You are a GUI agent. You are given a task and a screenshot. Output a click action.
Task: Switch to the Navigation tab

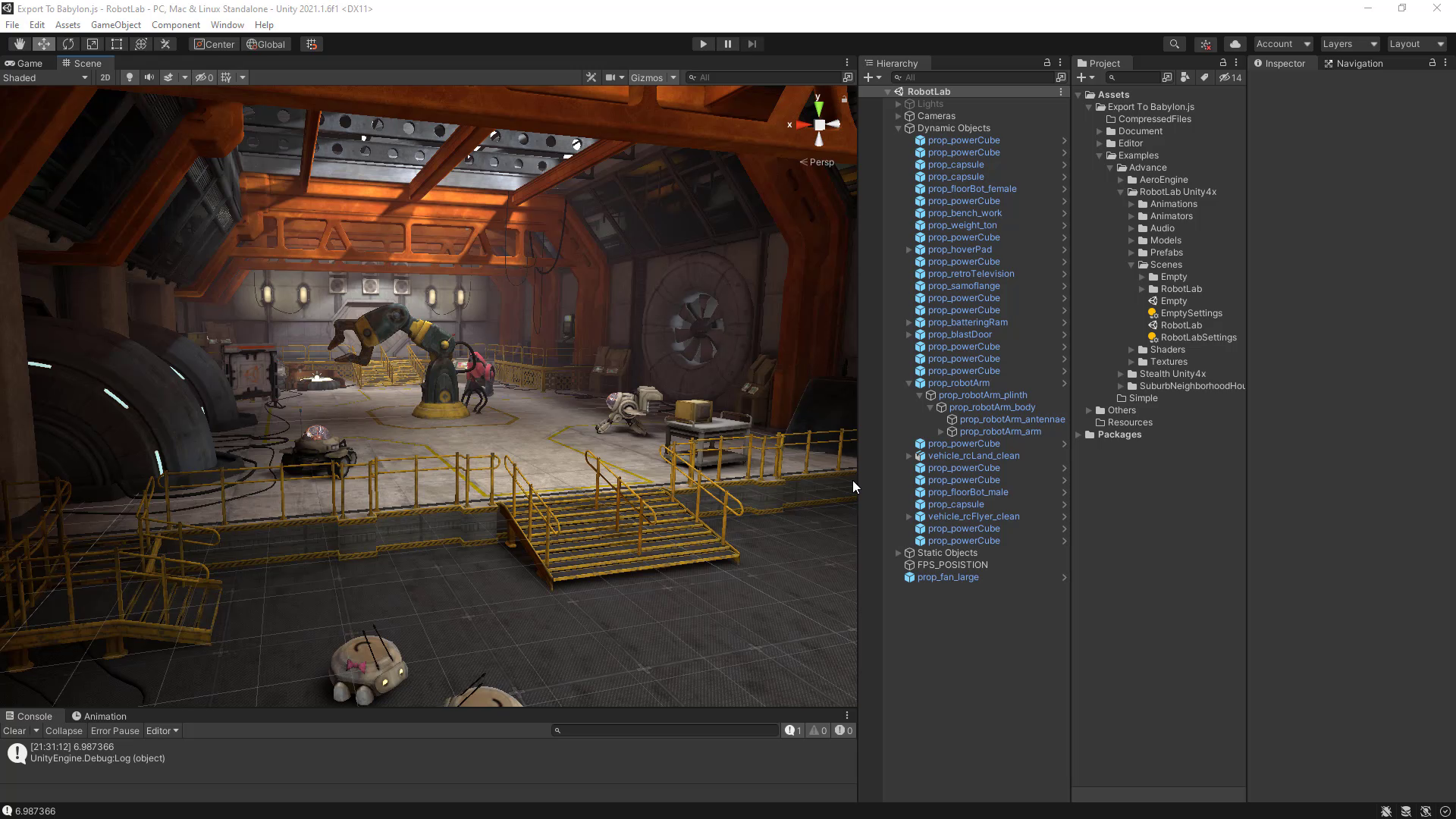(1354, 63)
